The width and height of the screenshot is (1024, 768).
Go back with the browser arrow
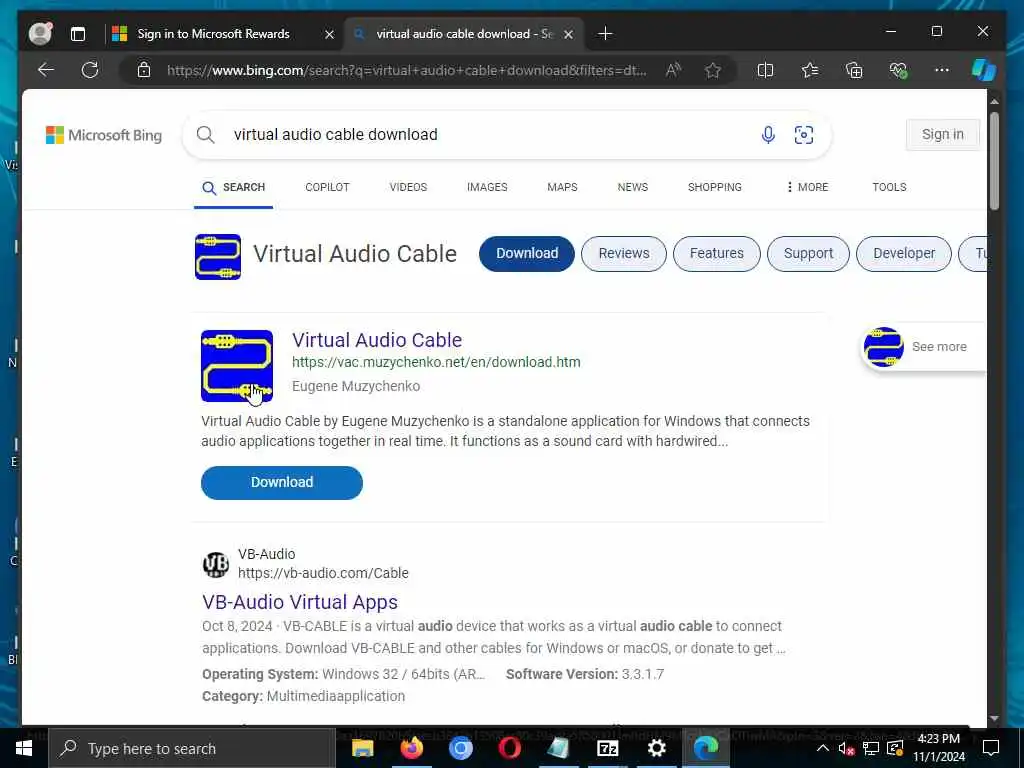[x=46, y=70]
